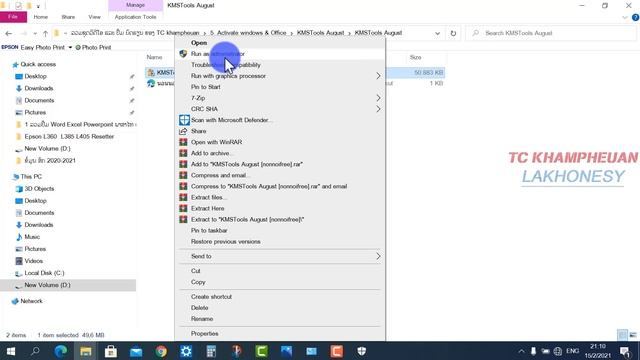The image size is (640, 360).
Task: Refresh the current folder view
Action: [x=453, y=33]
